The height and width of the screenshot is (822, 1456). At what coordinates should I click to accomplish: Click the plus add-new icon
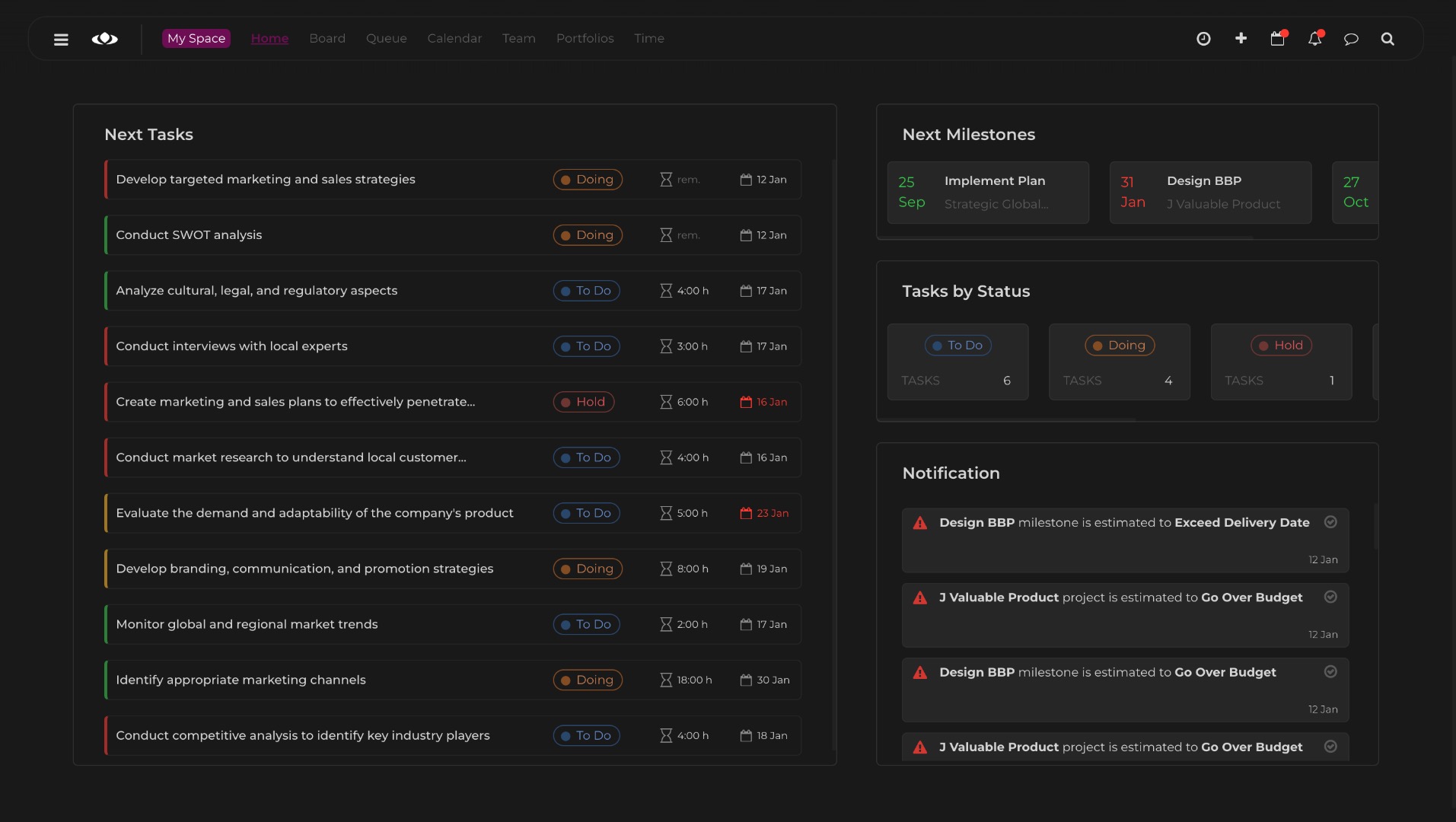(1241, 38)
